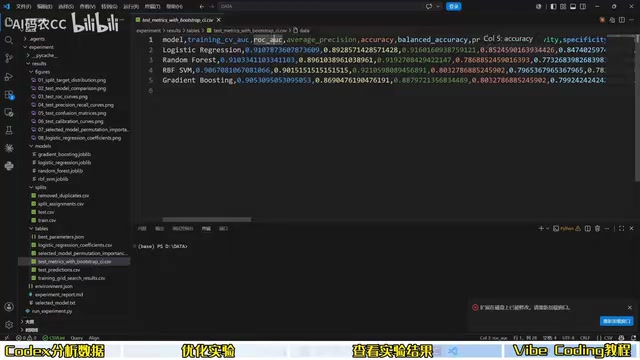Create a new terminal with plus
This screenshot has height=360, width=640.
541,229
